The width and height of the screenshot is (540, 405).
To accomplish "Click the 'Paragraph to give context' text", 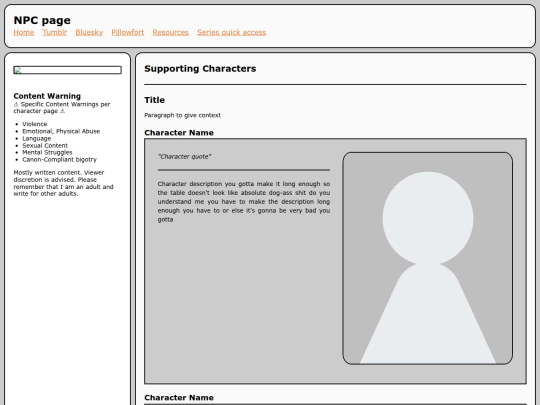I will [183, 115].
